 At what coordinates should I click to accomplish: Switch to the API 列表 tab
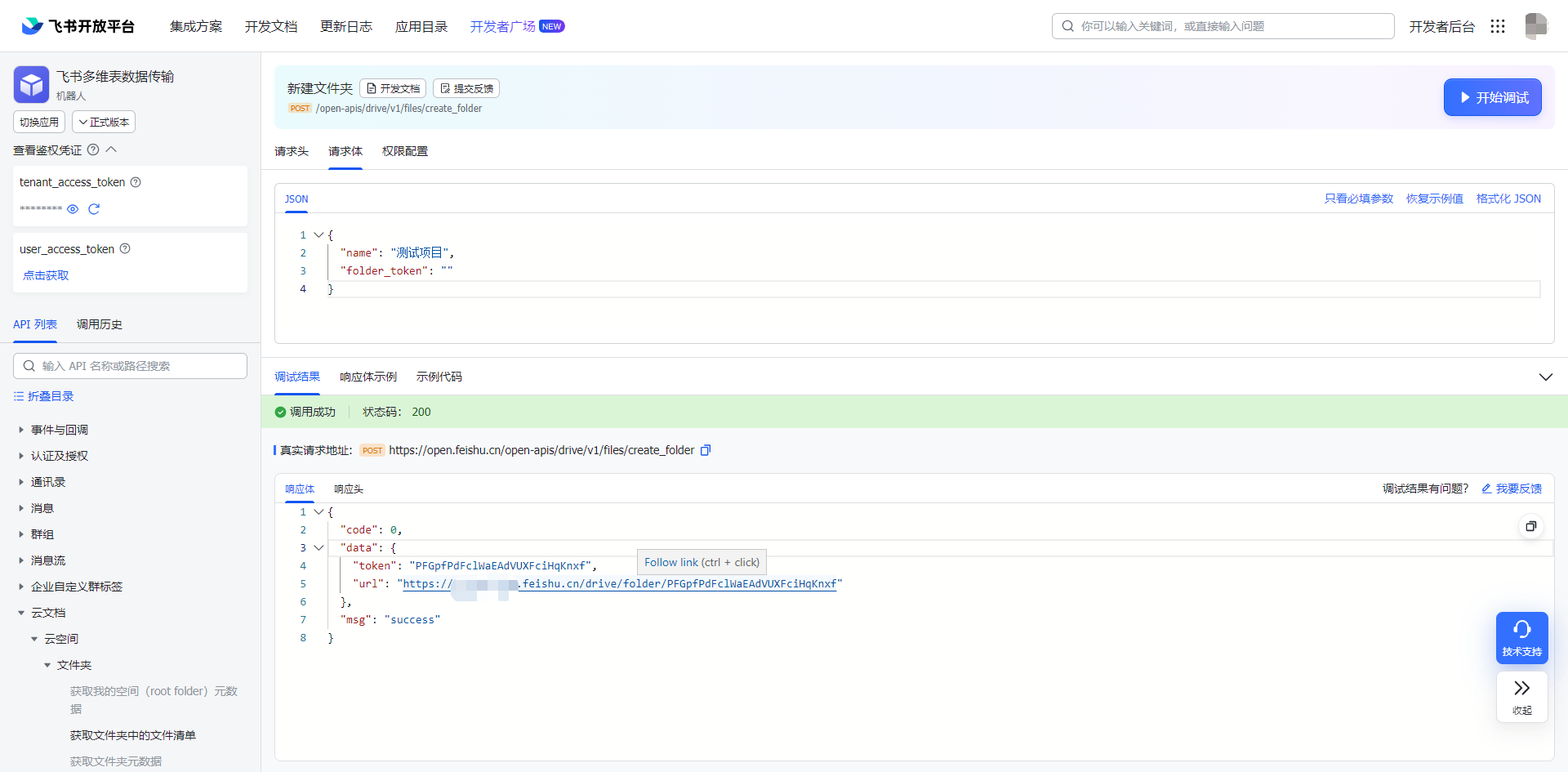[x=35, y=324]
